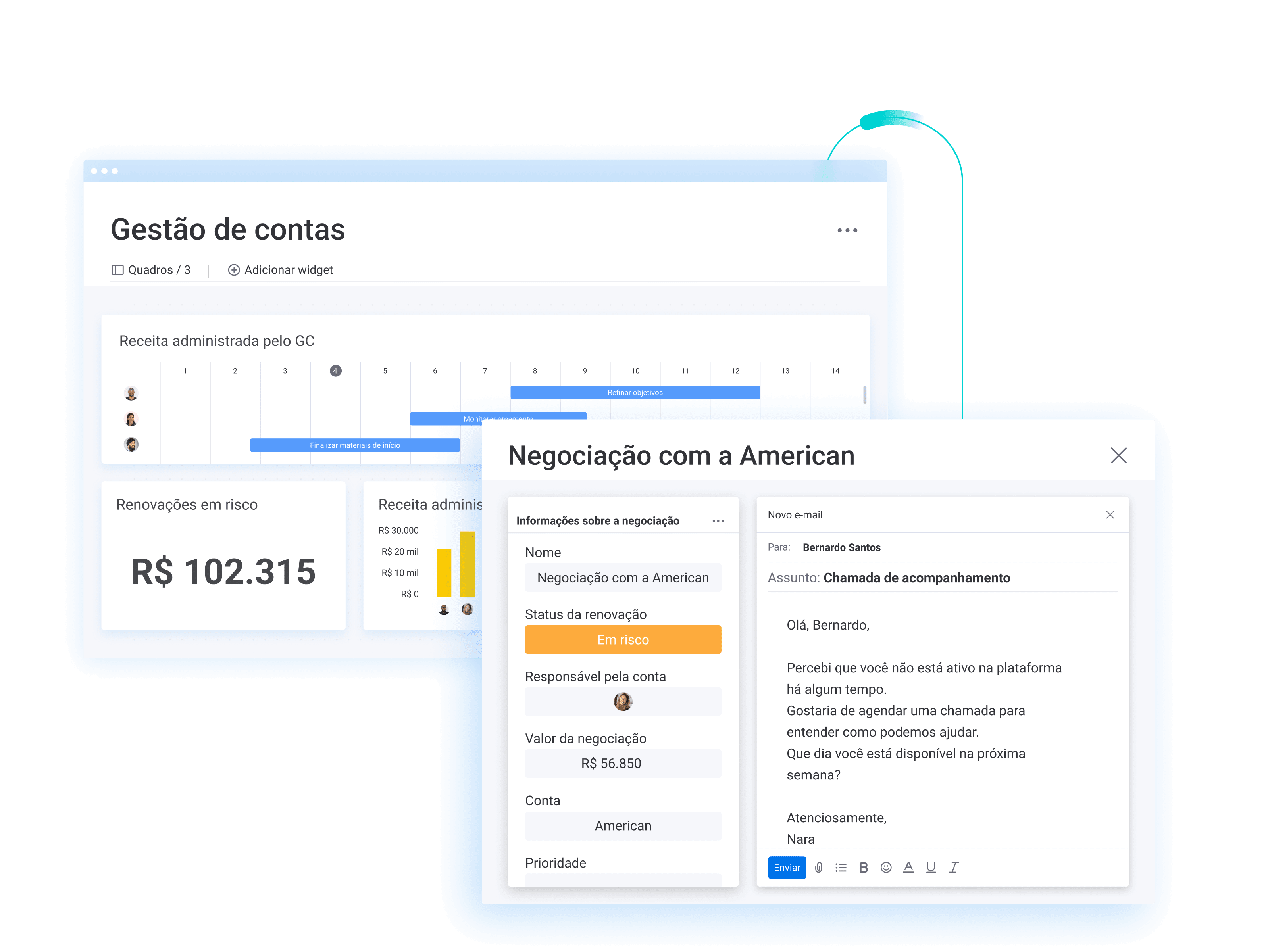Screen dimensions: 1270x952
Task: Click the Assunto input field in email
Action: point(941,578)
